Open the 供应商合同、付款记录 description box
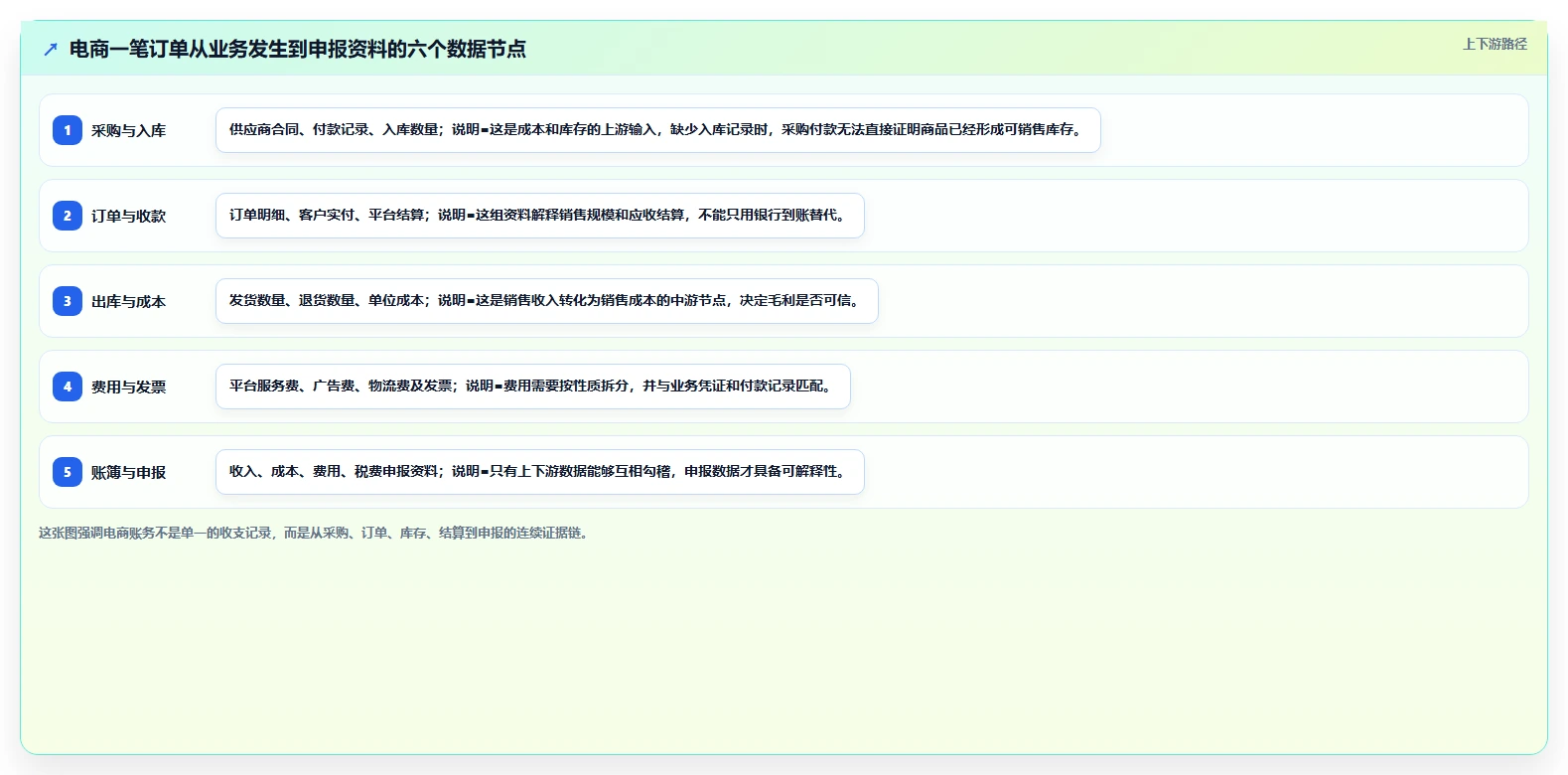 tap(658, 130)
